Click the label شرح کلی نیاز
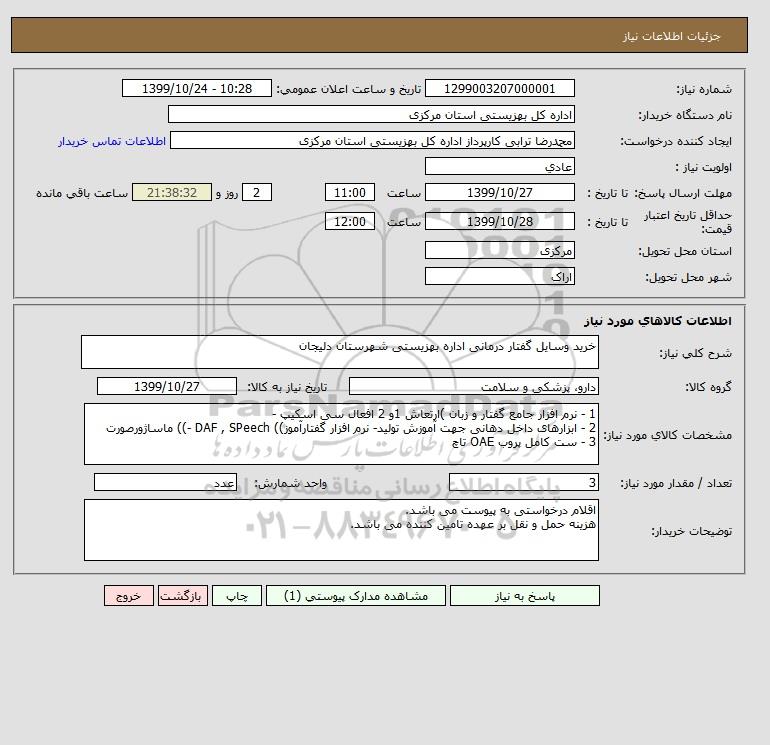This screenshot has height=745, width=770. tap(695, 353)
